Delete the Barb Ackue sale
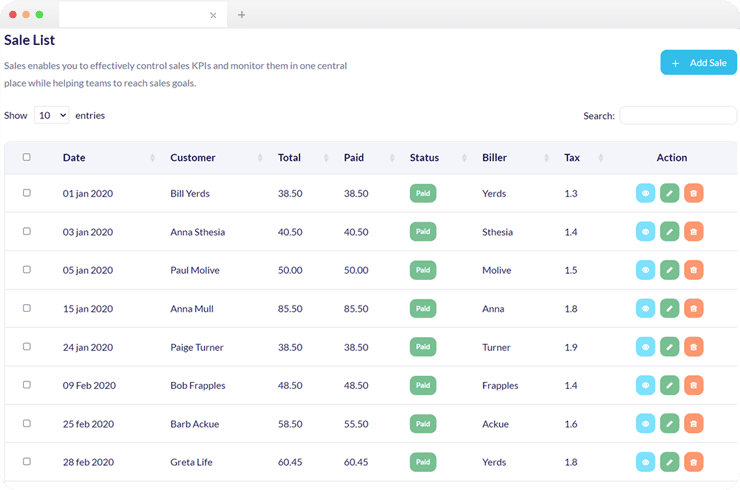The image size is (740, 490). [x=693, y=423]
